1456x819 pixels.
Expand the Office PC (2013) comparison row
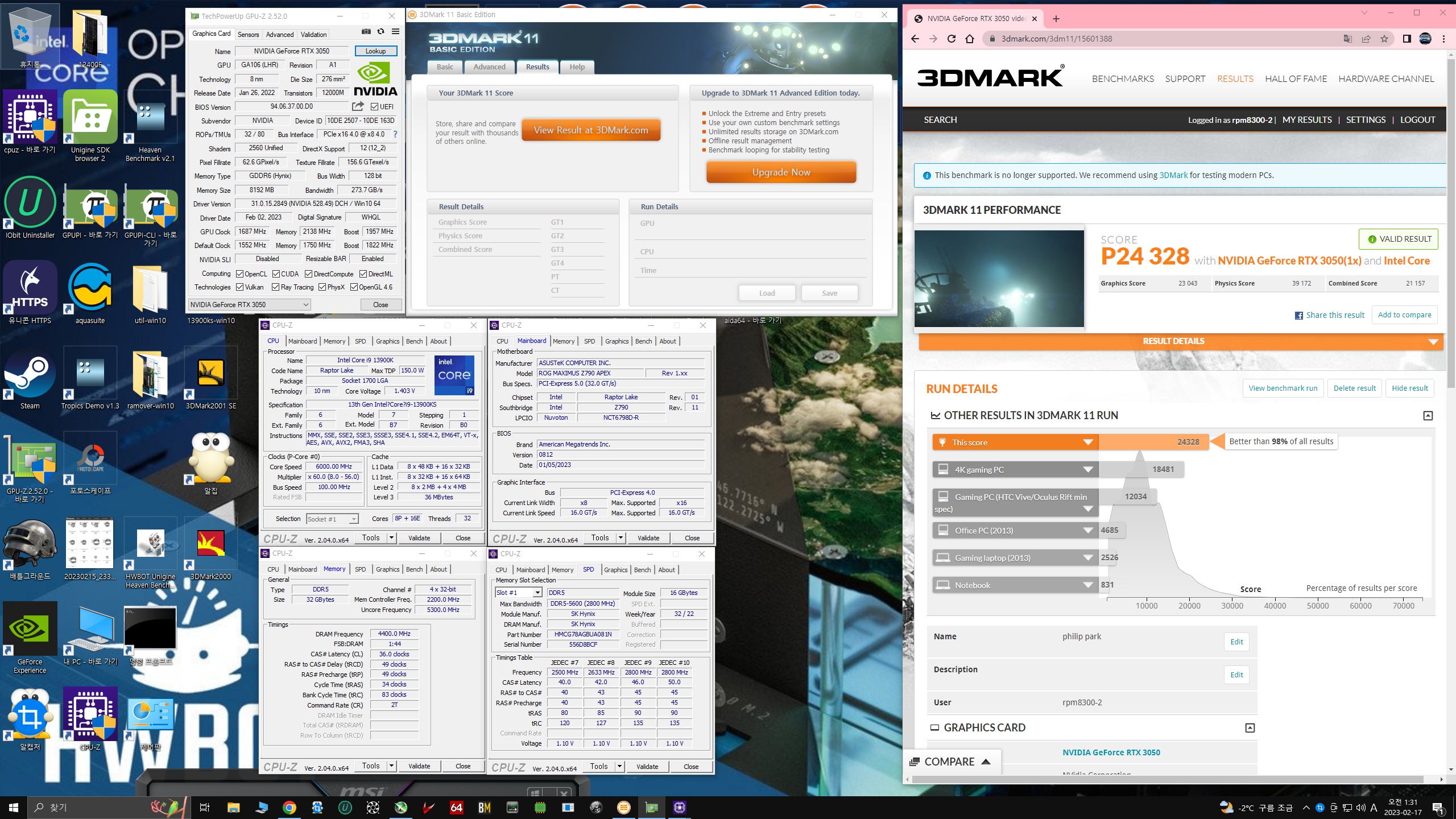point(1015,531)
